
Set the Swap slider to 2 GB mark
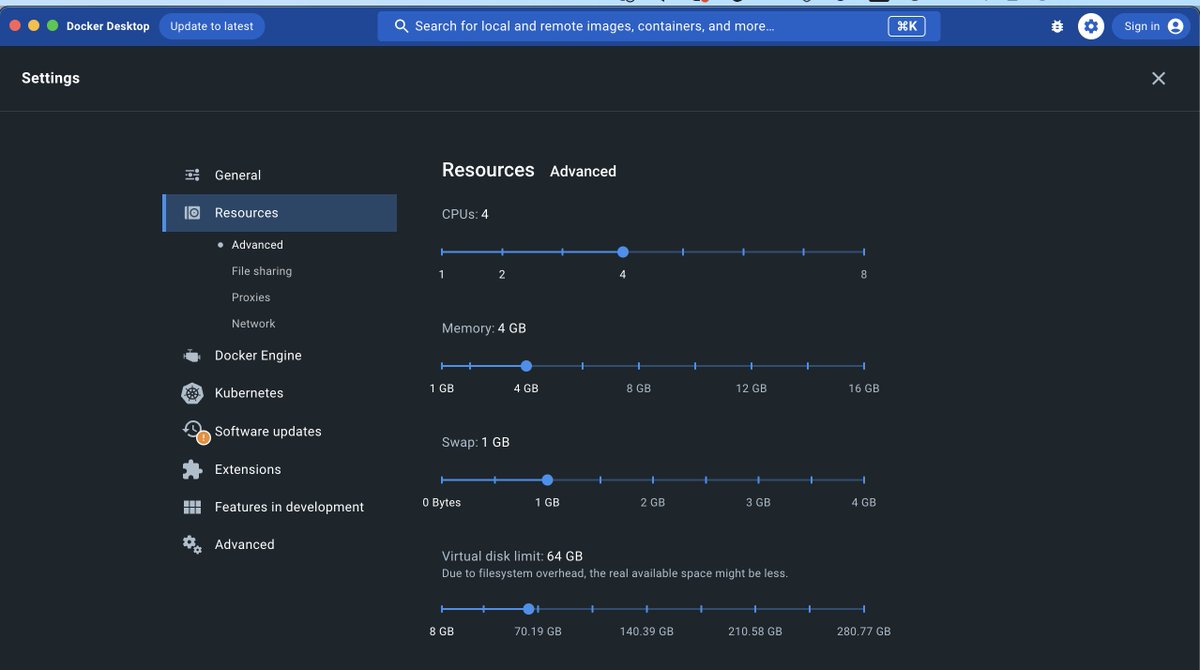(x=653, y=480)
